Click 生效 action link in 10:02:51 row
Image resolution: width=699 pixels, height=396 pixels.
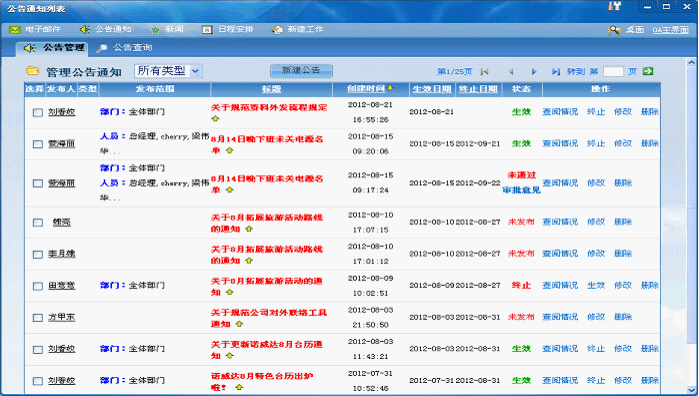(x=596, y=285)
